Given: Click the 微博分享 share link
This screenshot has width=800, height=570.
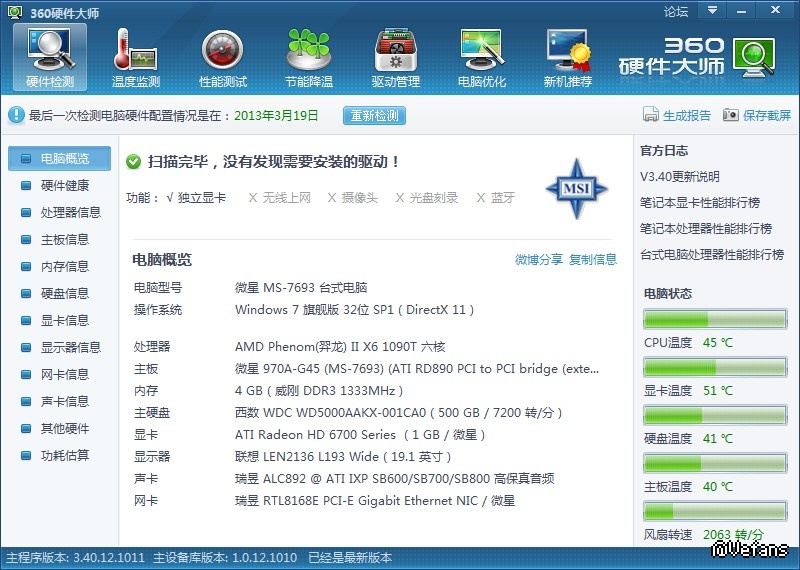Looking at the screenshot, I should tap(539, 260).
